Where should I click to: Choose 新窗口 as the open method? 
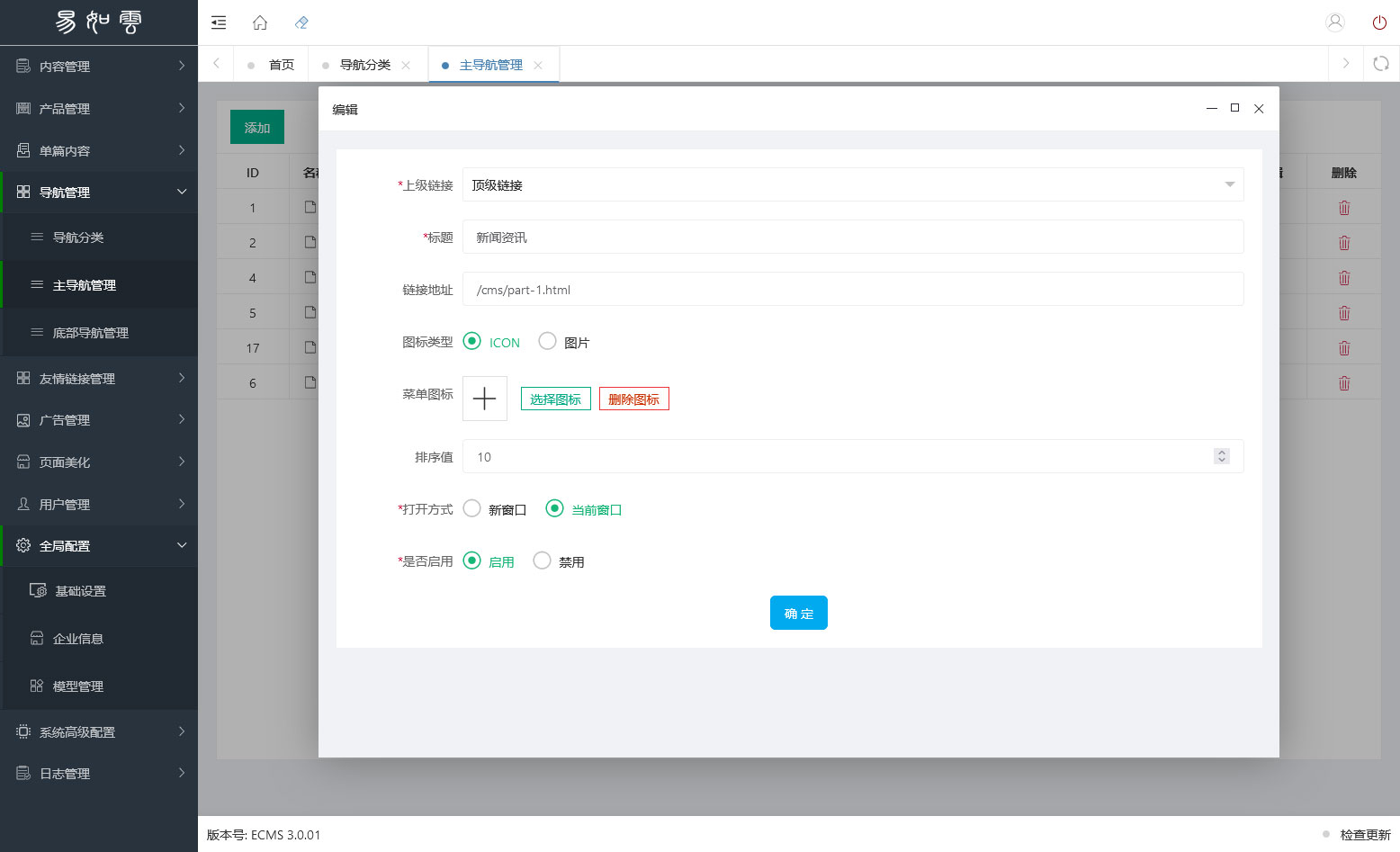472,508
